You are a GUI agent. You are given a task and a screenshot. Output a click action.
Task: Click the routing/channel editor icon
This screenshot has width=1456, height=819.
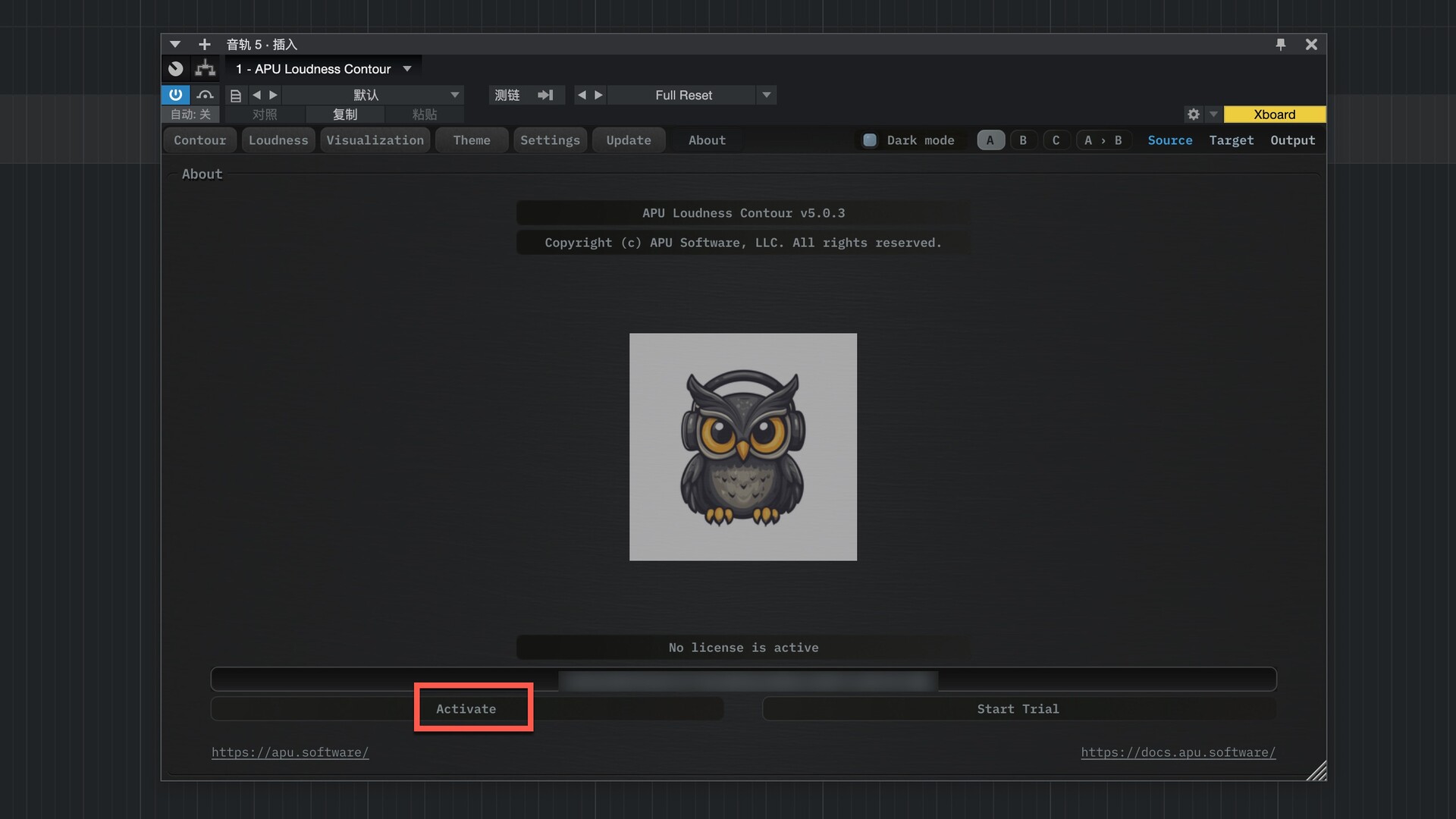[205, 69]
